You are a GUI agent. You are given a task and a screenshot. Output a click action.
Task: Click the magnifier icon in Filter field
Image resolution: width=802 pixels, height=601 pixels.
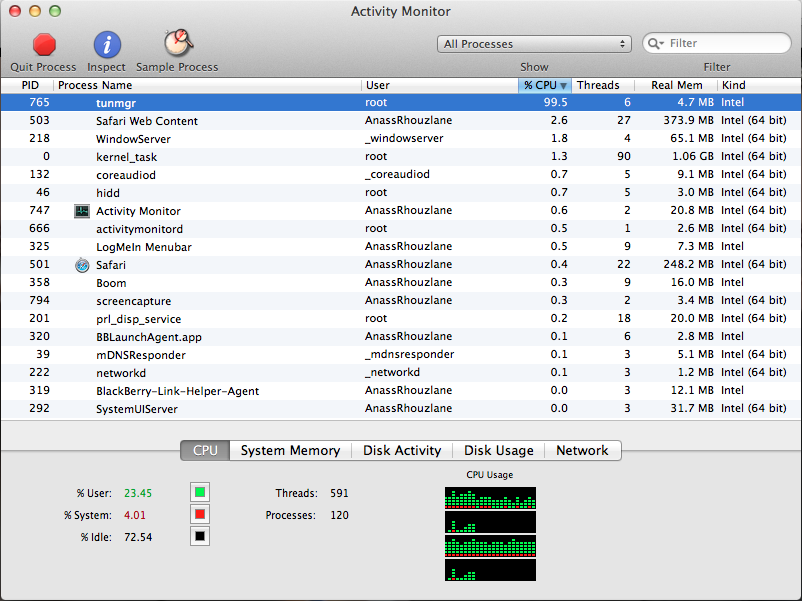click(655, 43)
